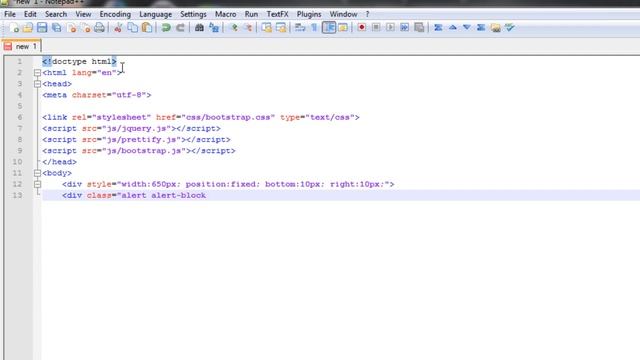Screen dimensions: 640x360
Task: Click Run macro multiple times icon
Action: [x=404, y=28]
